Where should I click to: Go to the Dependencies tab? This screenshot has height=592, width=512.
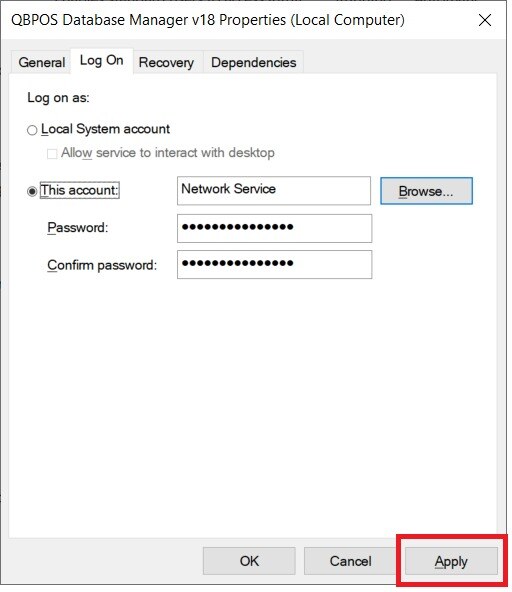pos(253,62)
